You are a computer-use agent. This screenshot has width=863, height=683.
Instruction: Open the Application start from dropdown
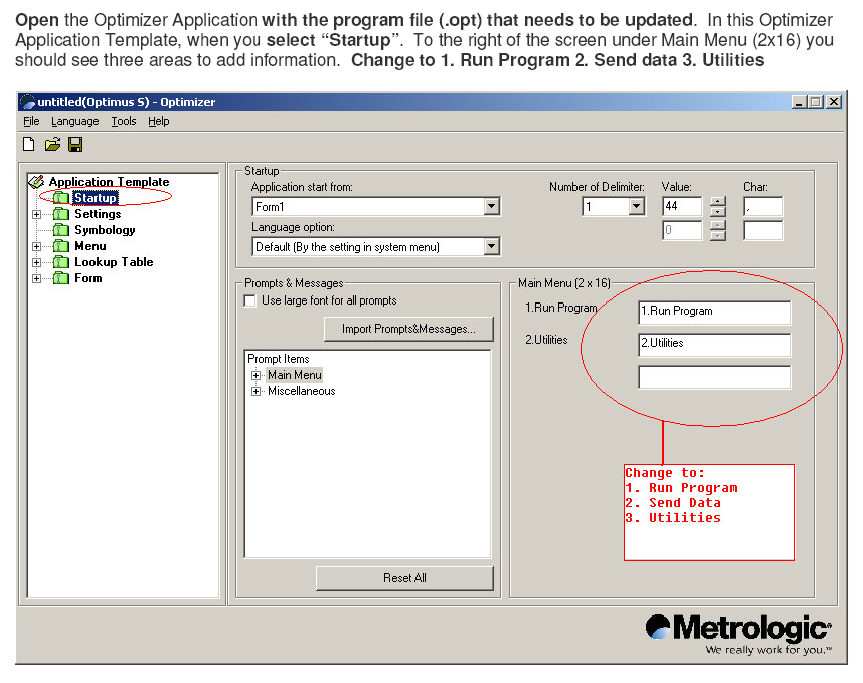pos(491,207)
